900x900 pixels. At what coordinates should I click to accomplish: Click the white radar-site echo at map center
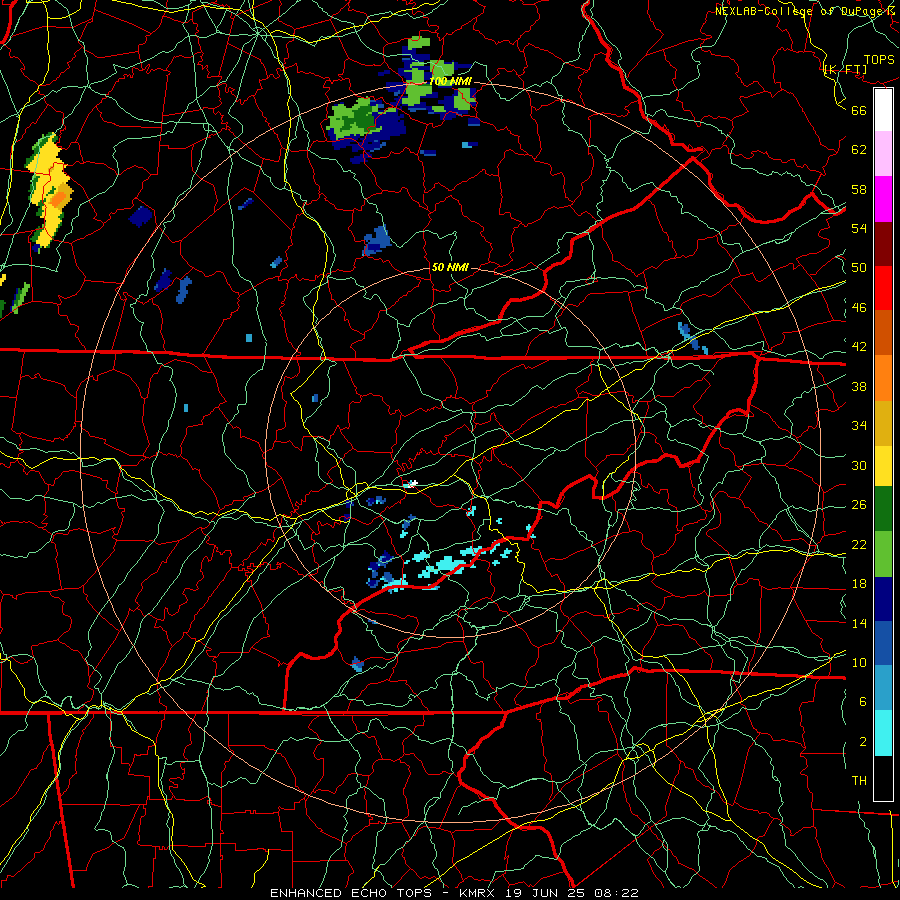point(413,483)
